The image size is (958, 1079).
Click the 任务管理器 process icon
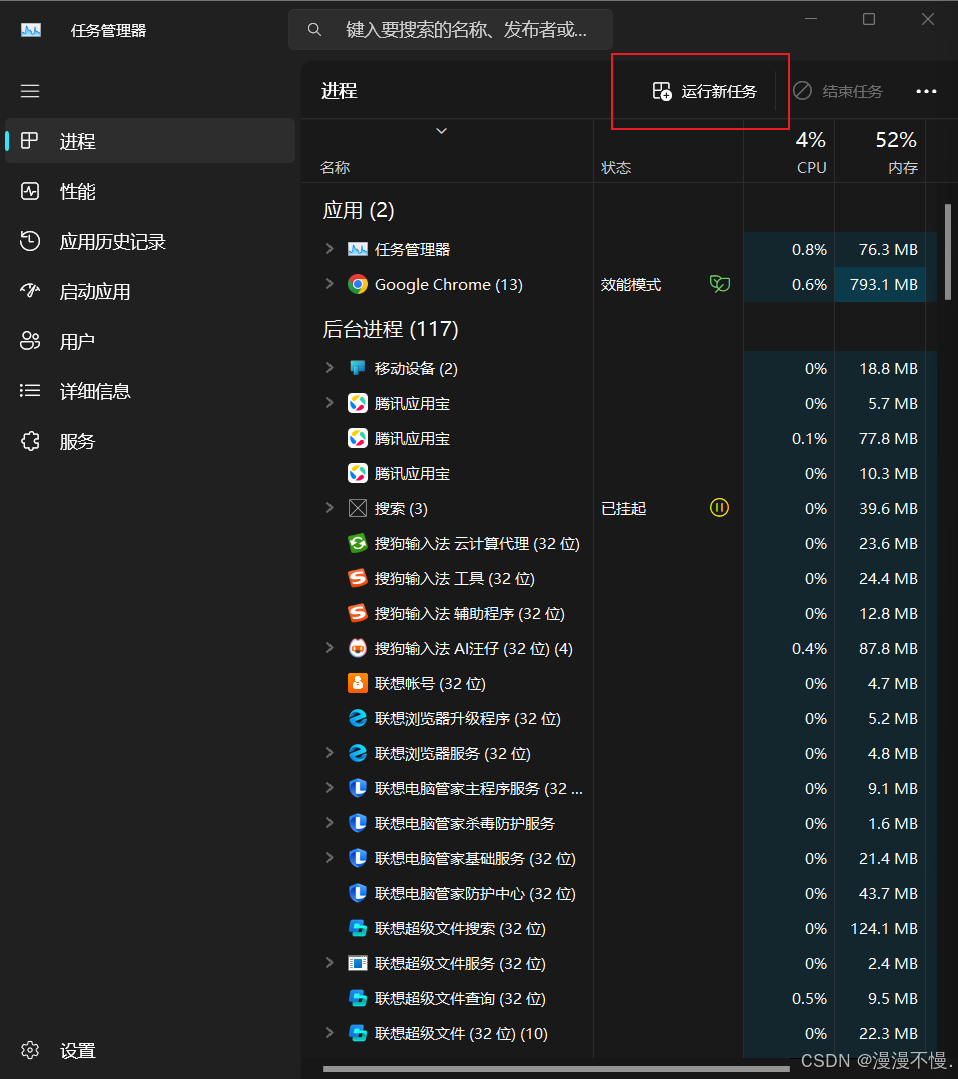click(x=358, y=249)
